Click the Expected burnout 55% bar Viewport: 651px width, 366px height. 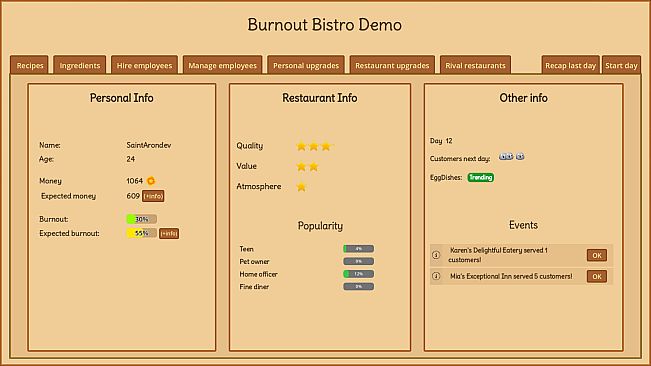(142, 233)
